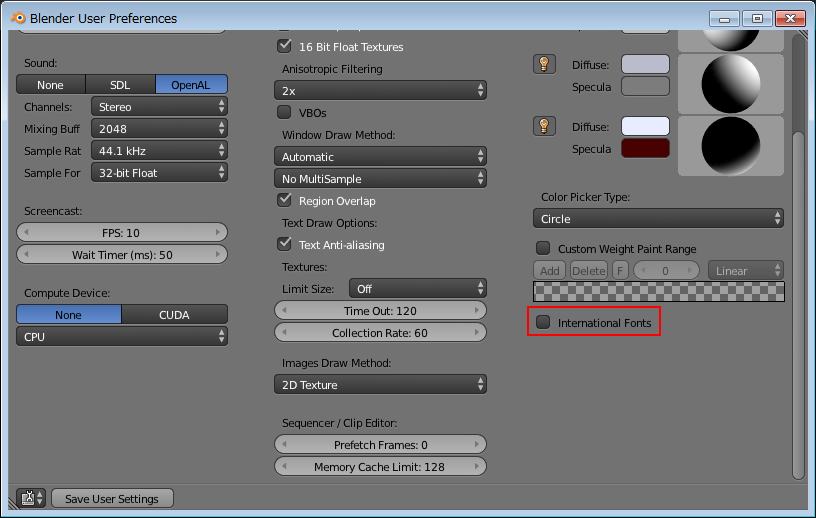Click the Memory Cache Limit: 128 field
Viewport: 816px width, 518px height.
click(x=380, y=466)
